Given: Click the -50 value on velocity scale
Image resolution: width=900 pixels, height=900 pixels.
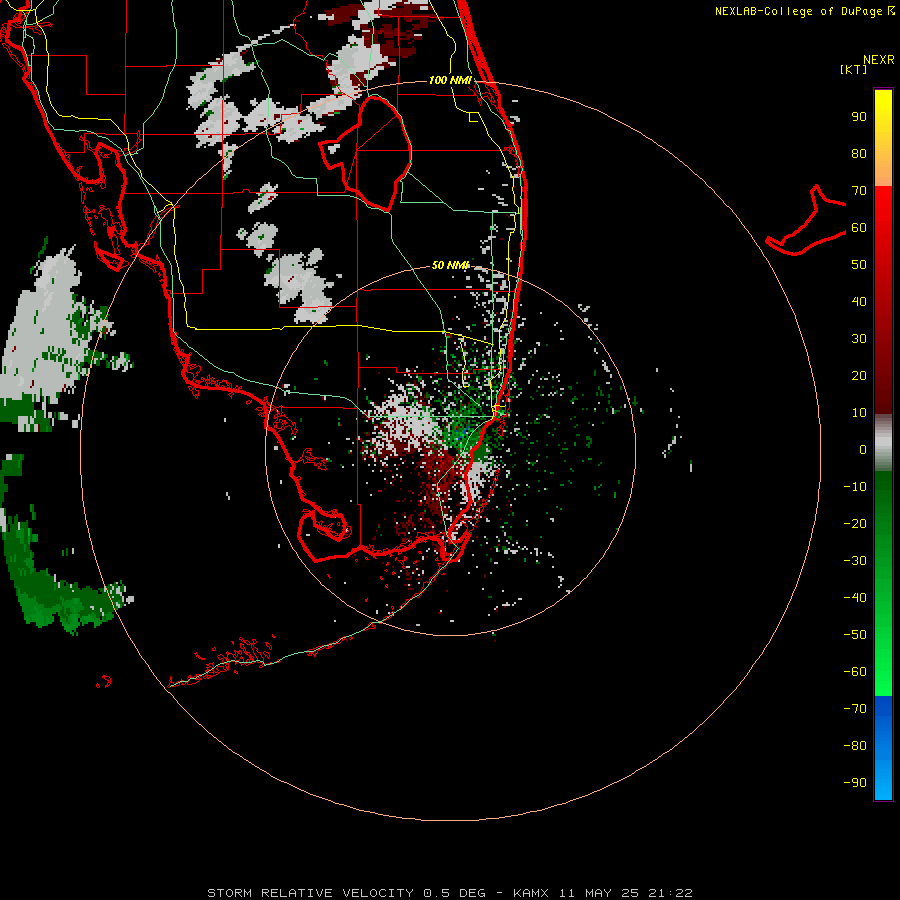Looking at the screenshot, I should 855,635.
